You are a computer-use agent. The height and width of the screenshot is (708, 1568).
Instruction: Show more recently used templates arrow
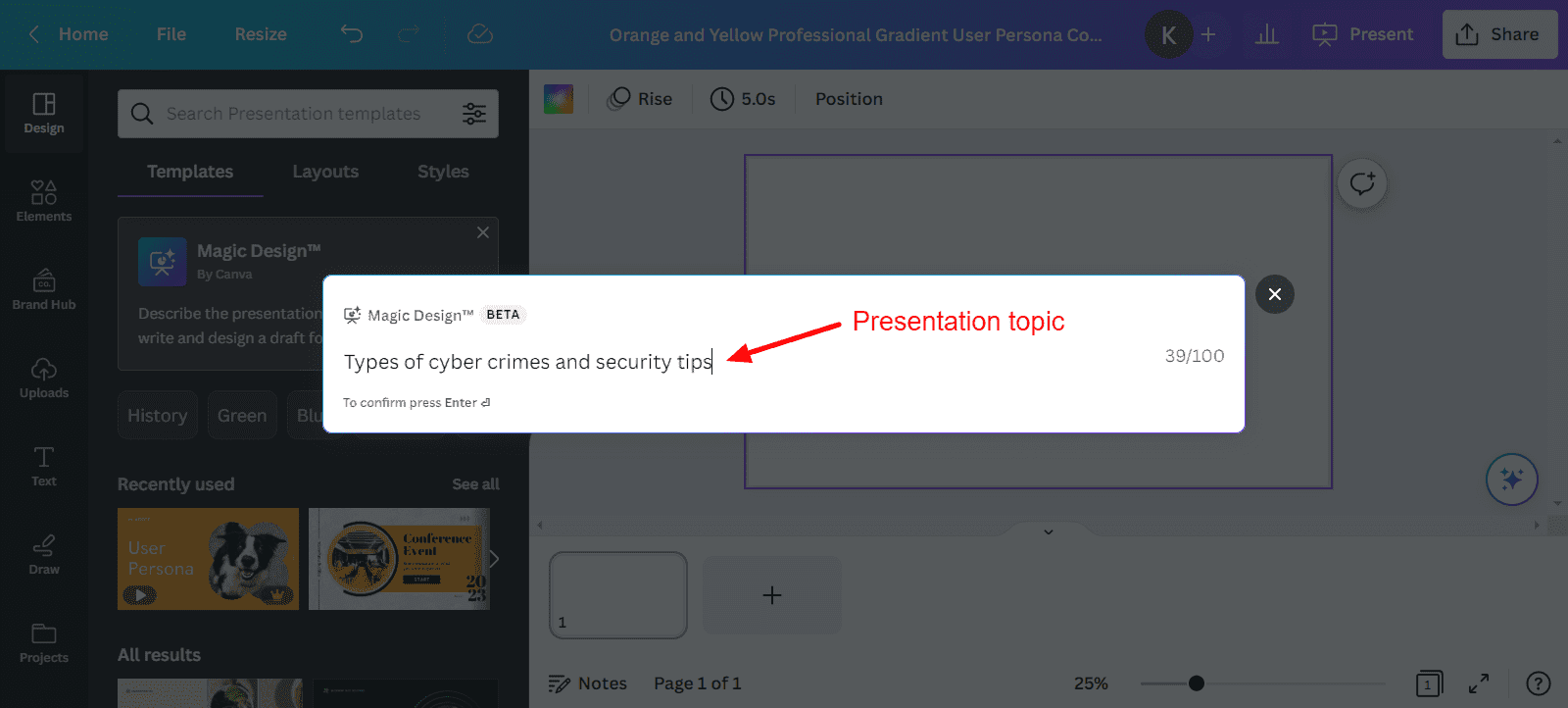click(x=494, y=559)
